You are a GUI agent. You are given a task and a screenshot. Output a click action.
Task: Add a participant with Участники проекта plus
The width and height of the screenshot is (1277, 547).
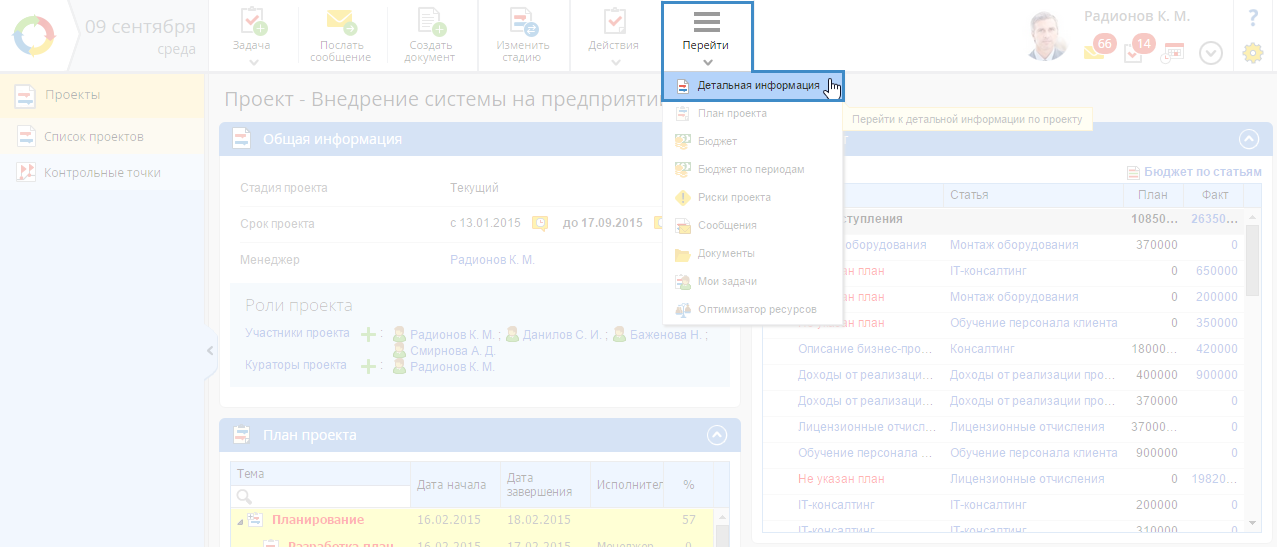click(x=368, y=334)
